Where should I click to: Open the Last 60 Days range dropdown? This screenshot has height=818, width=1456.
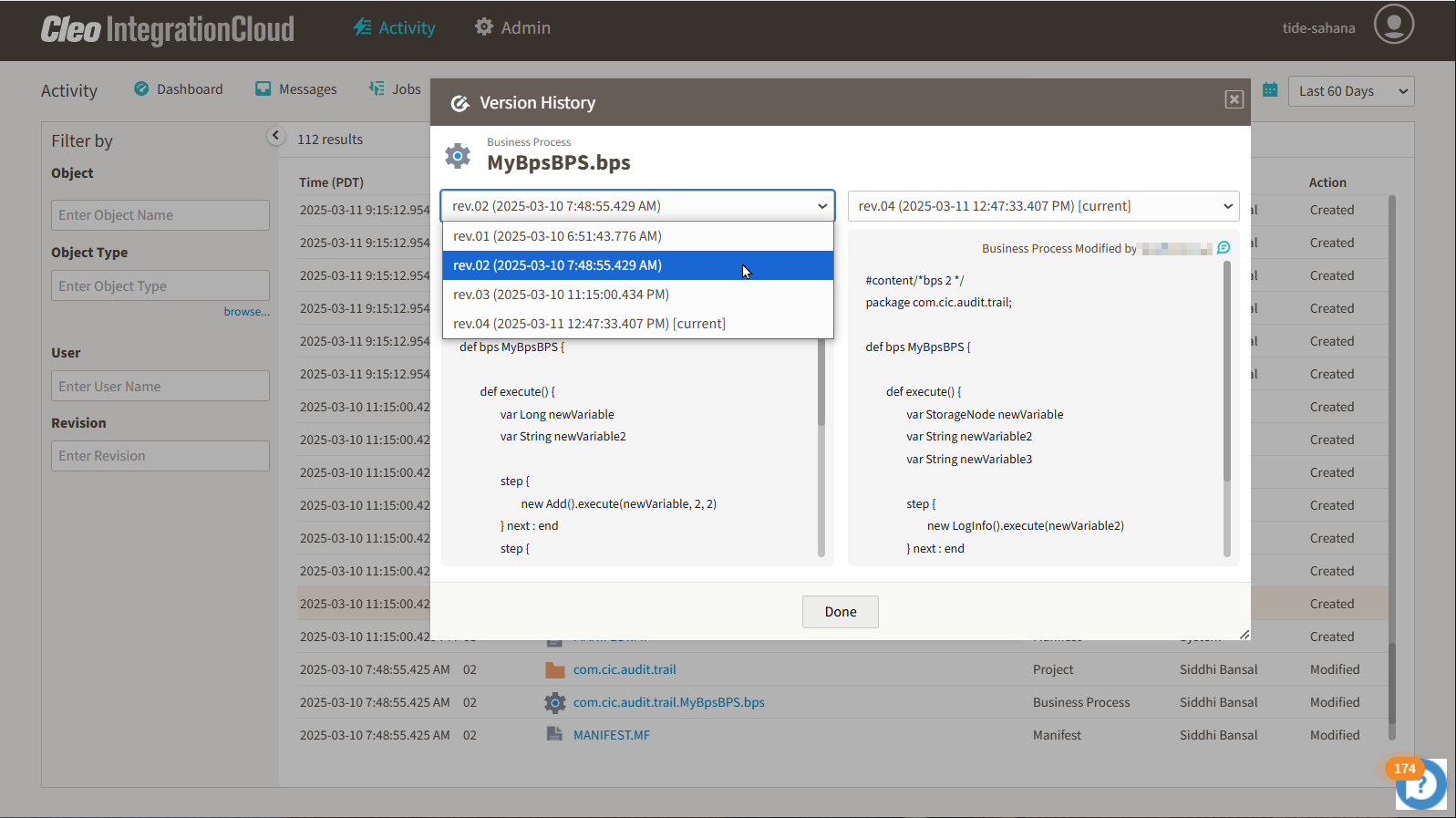click(1350, 91)
